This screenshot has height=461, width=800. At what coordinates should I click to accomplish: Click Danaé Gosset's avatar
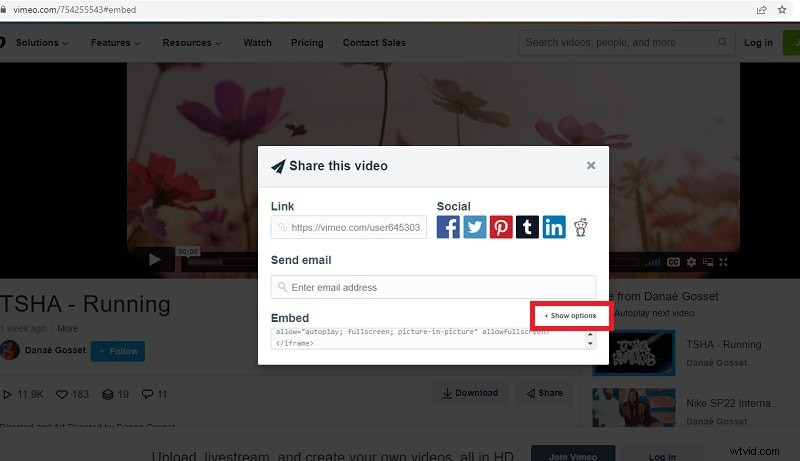10,350
